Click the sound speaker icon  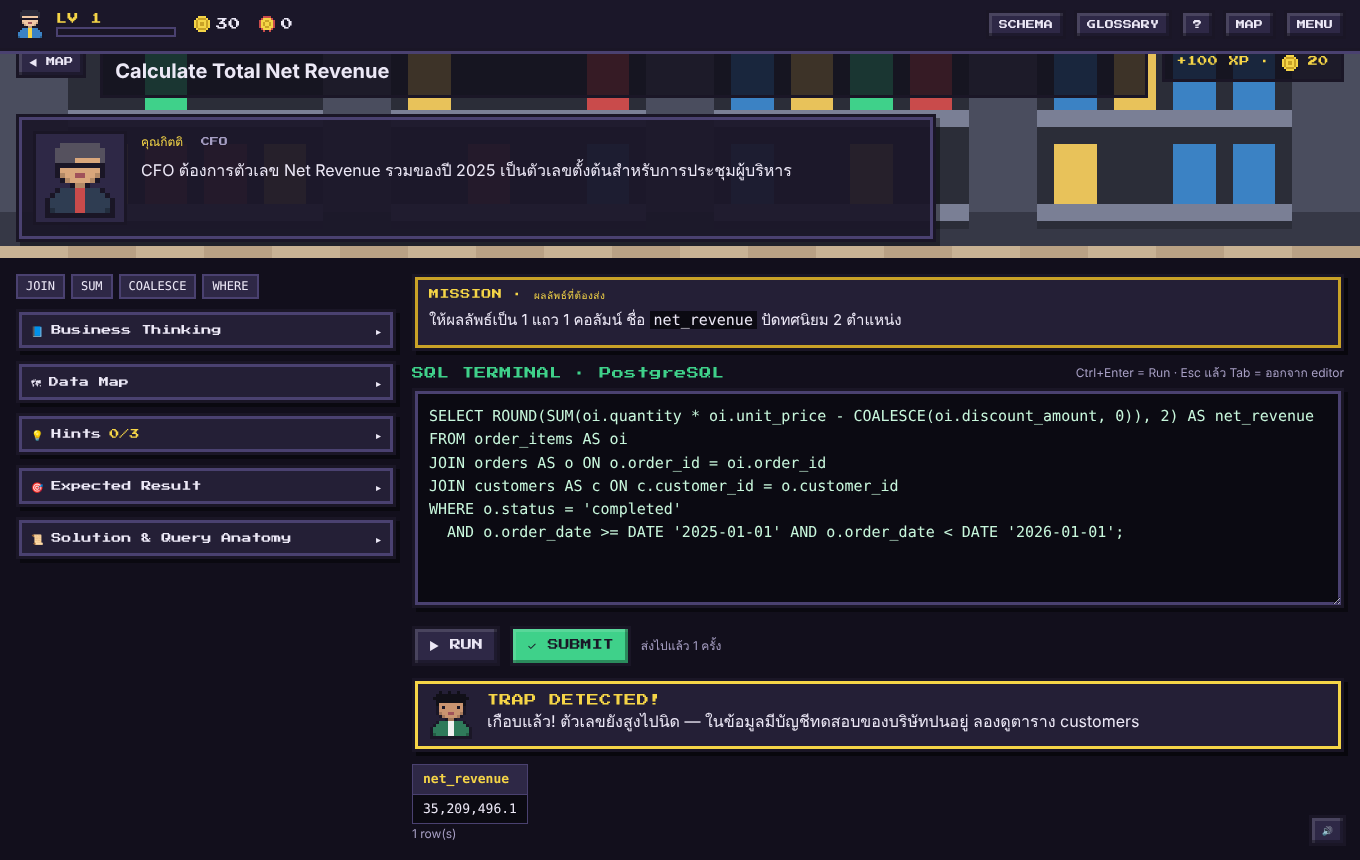(1327, 831)
